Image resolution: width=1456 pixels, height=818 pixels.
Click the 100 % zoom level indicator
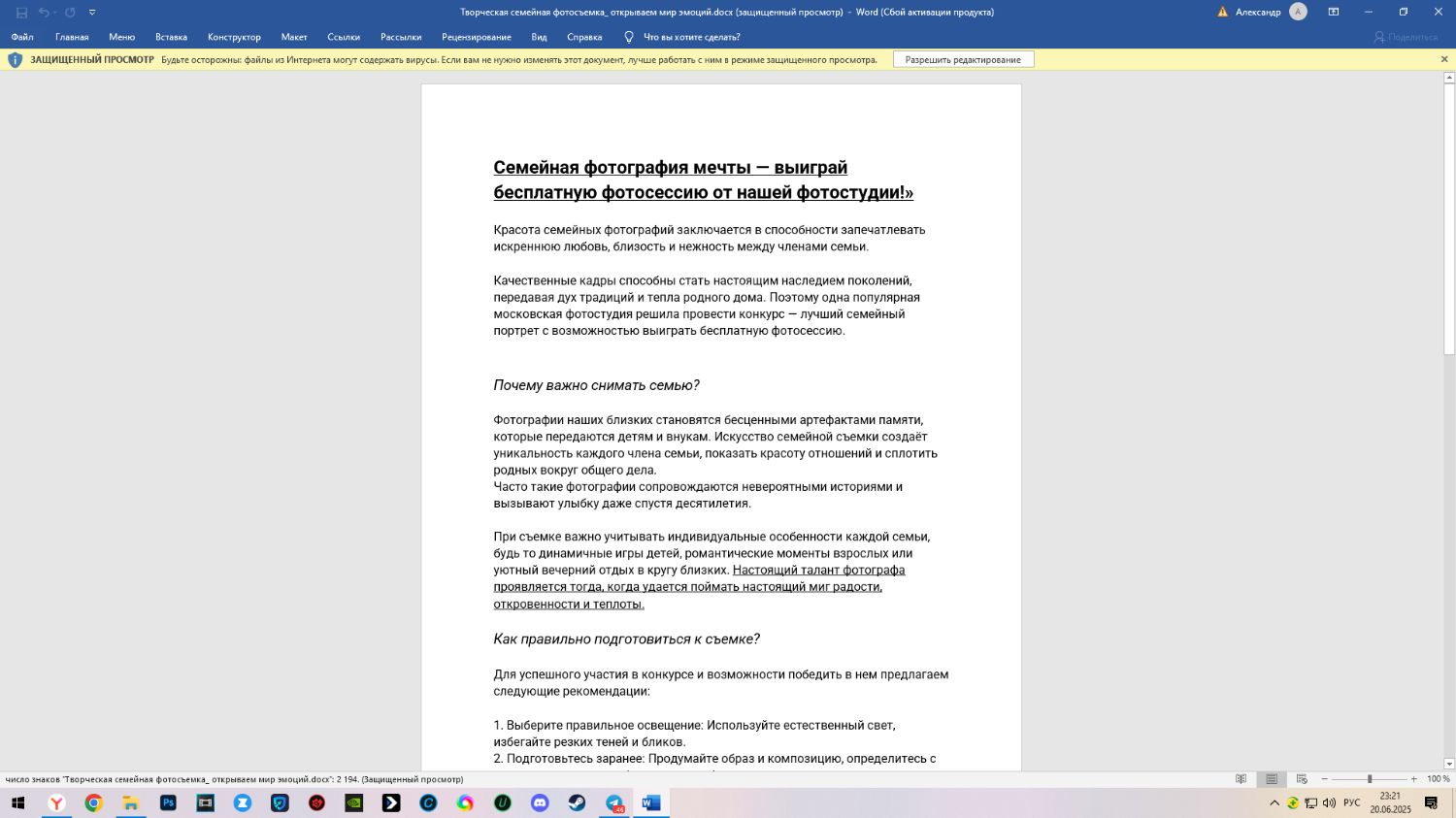click(1438, 779)
